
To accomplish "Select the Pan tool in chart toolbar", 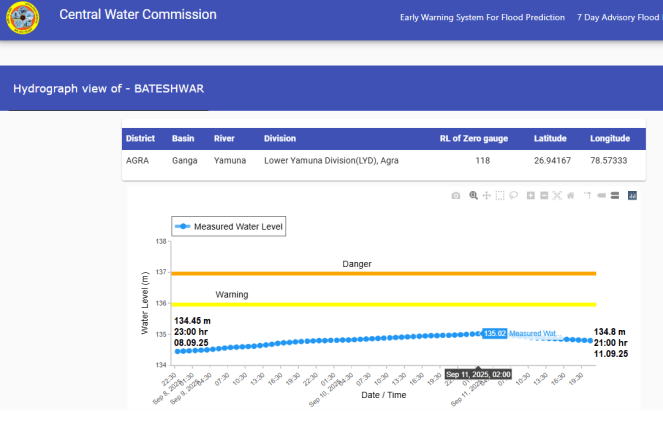I will tap(486, 196).
